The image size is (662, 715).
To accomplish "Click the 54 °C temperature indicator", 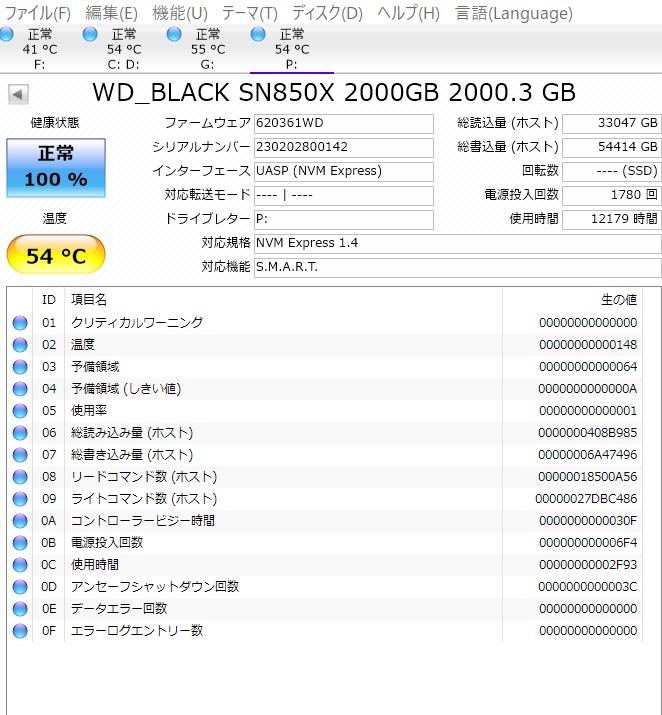I will coord(56,257).
